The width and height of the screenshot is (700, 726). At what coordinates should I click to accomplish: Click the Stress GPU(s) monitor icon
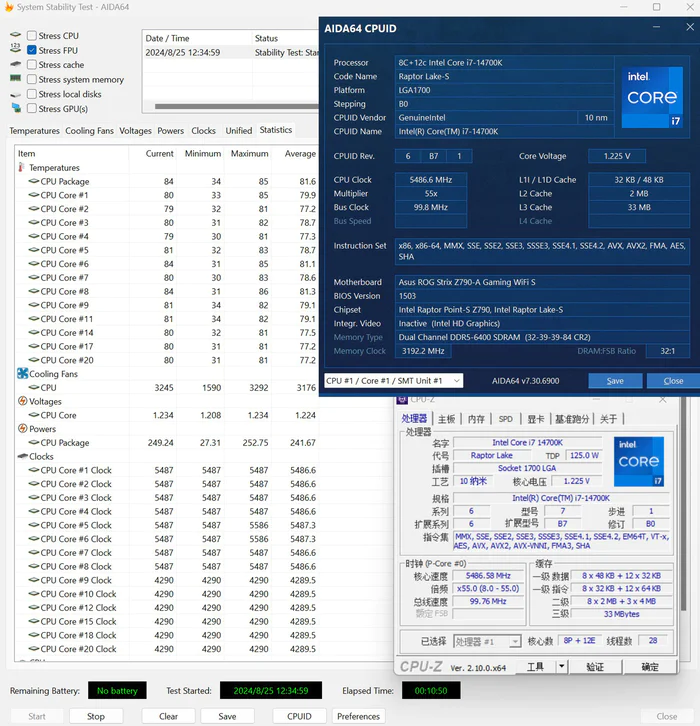(16, 108)
